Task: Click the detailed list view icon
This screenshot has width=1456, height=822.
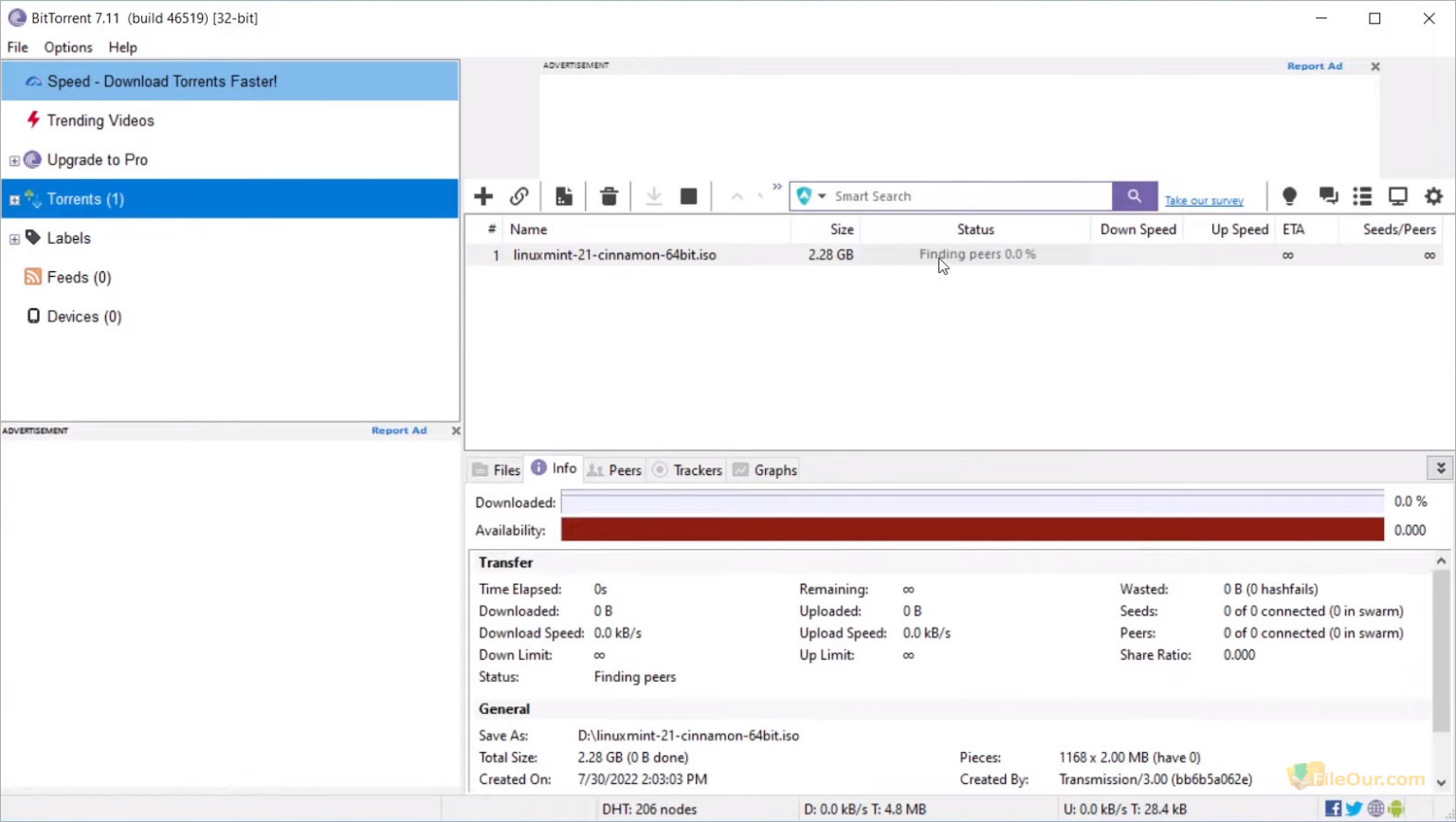Action: coord(1361,196)
